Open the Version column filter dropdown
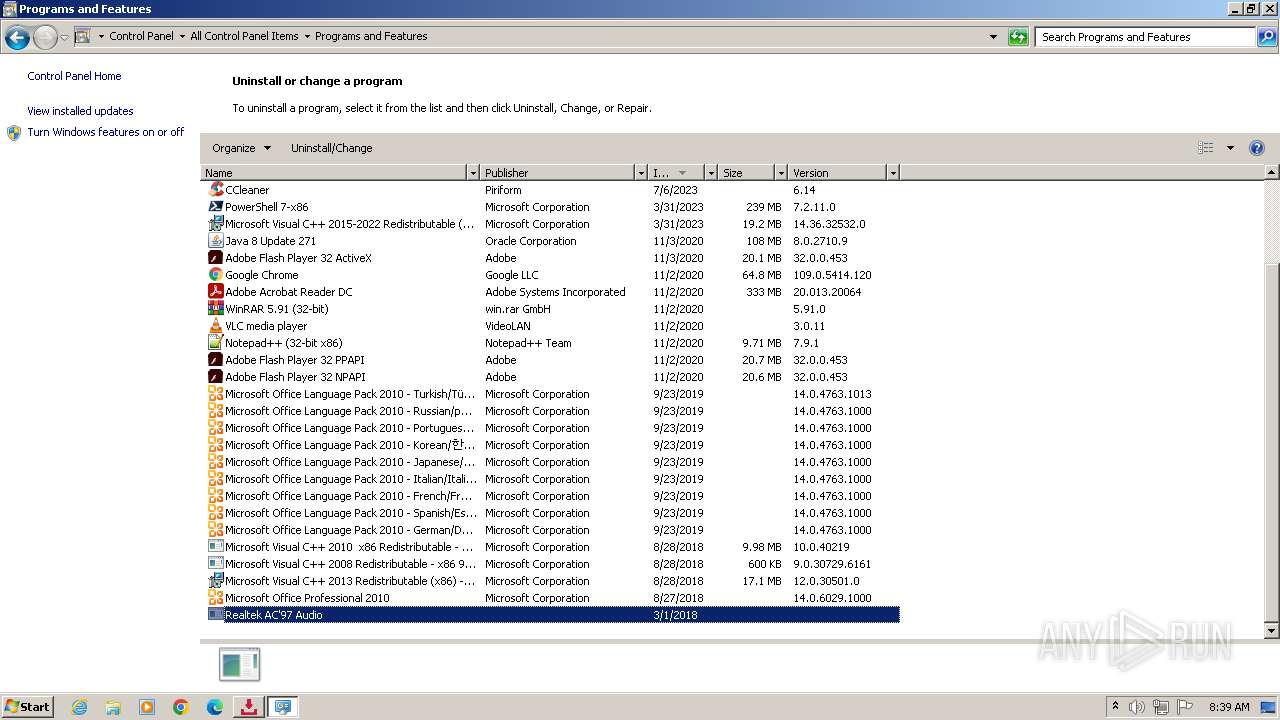 tap(893, 173)
